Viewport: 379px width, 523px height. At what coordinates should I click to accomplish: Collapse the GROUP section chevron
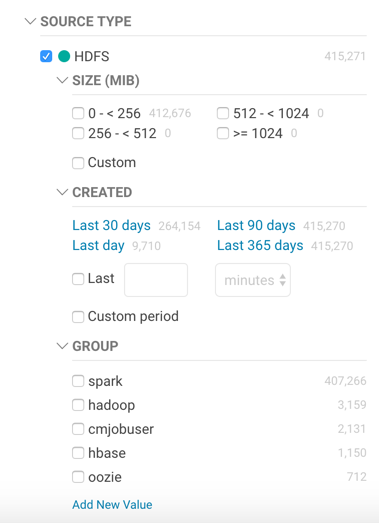coord(62,346)
